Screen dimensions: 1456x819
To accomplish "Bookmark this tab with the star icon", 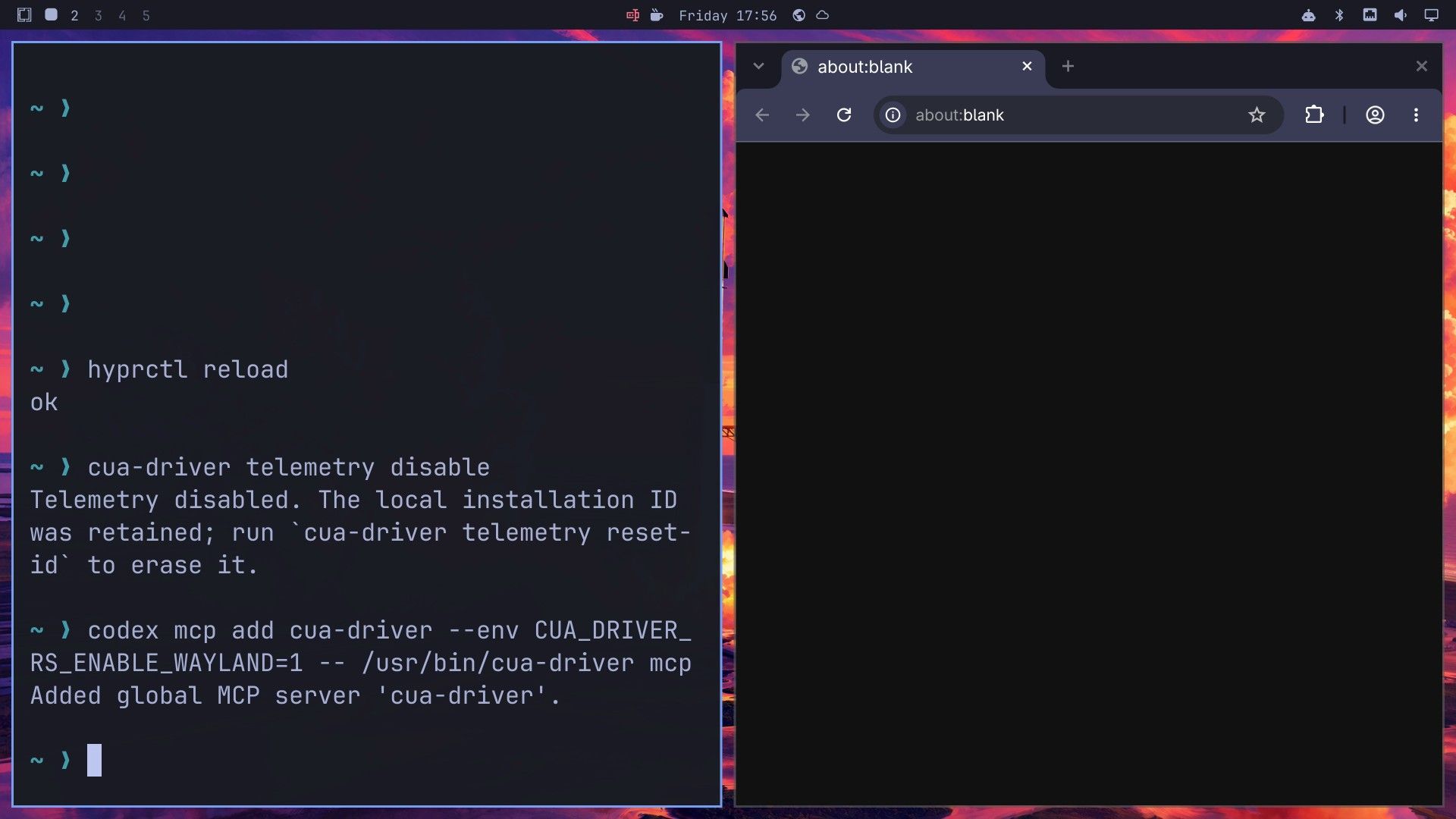I will (x=1257, y=115).
